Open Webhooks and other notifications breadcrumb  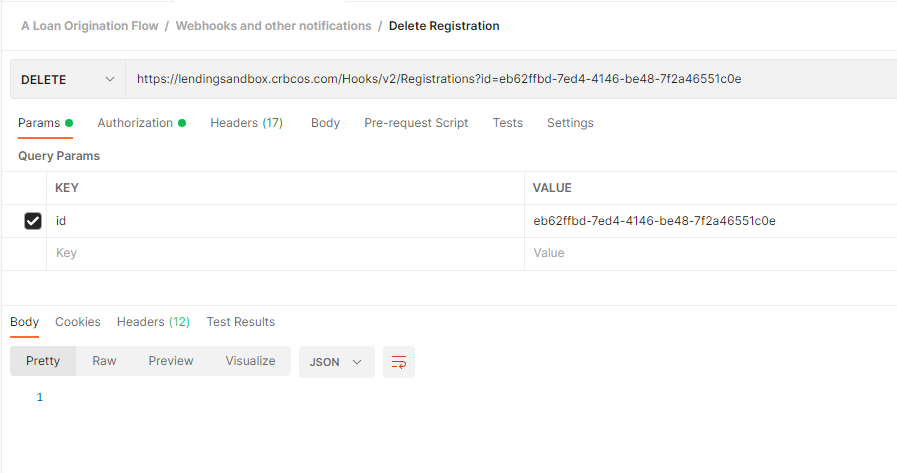pos(273,26)
